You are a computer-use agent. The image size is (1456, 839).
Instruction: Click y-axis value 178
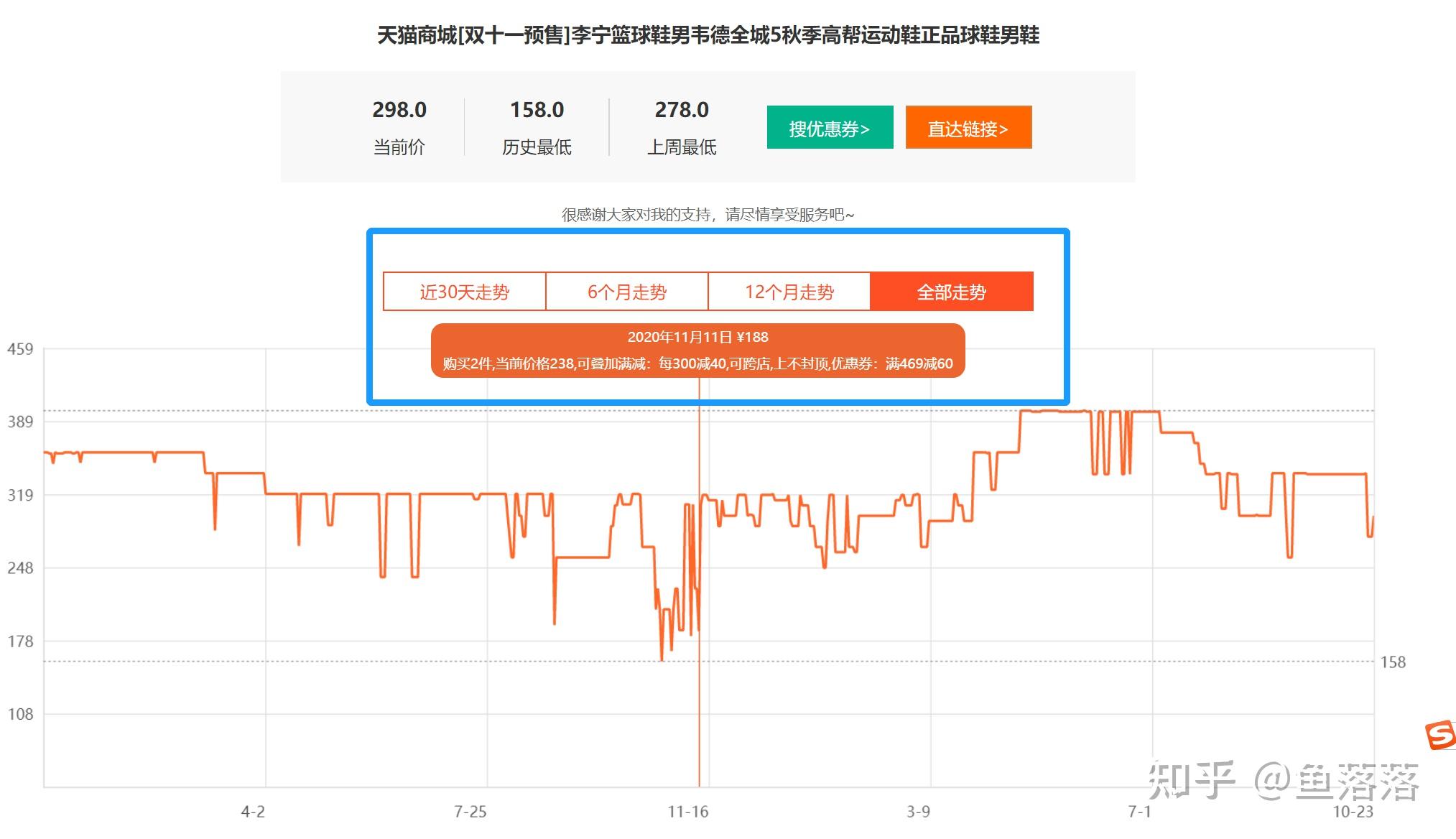(20, 641)
